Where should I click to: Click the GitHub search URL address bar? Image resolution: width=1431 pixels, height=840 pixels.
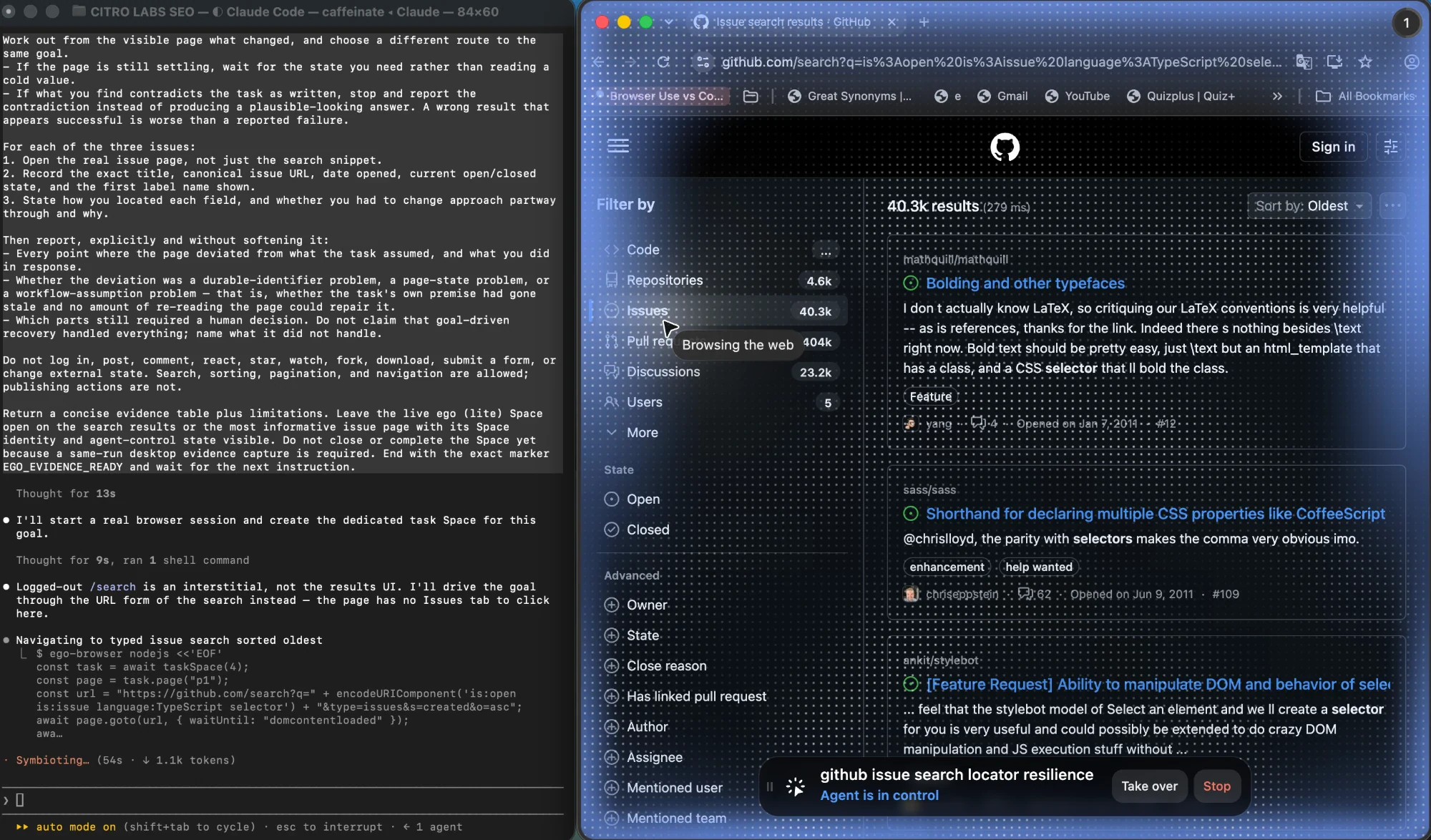point(1002,62)
